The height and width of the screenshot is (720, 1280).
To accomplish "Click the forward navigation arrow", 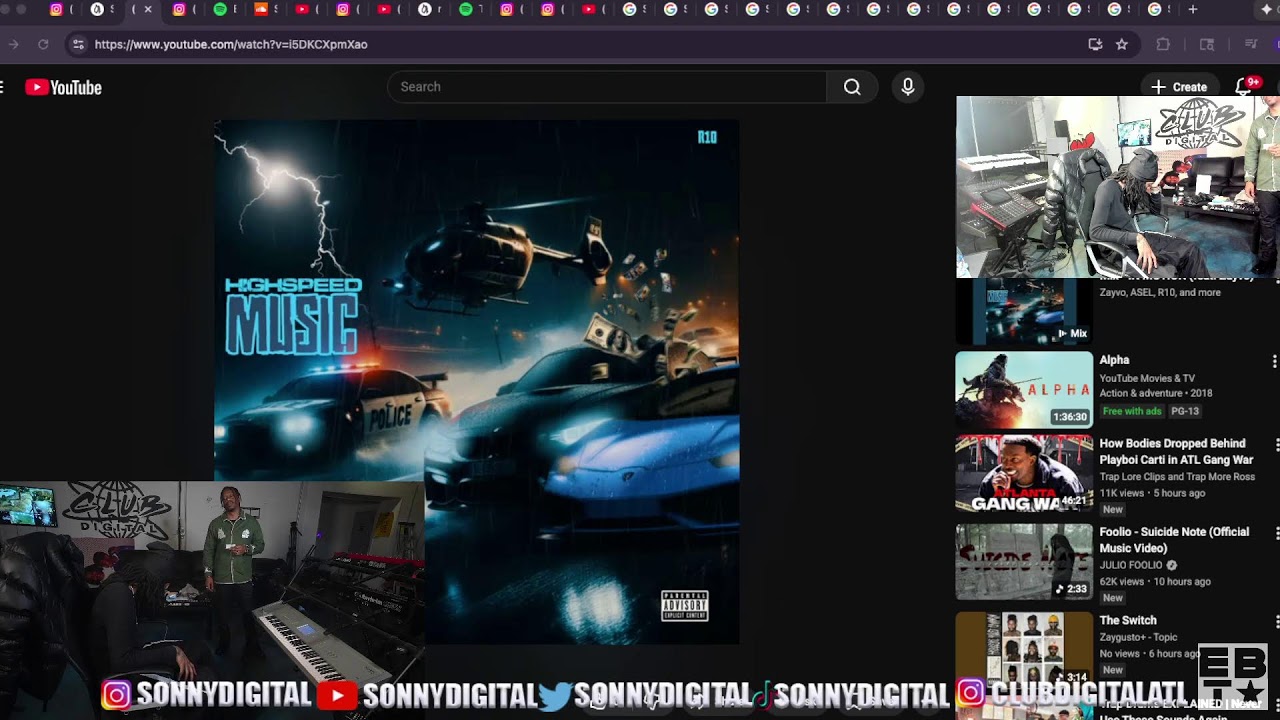I will (13, 44).
